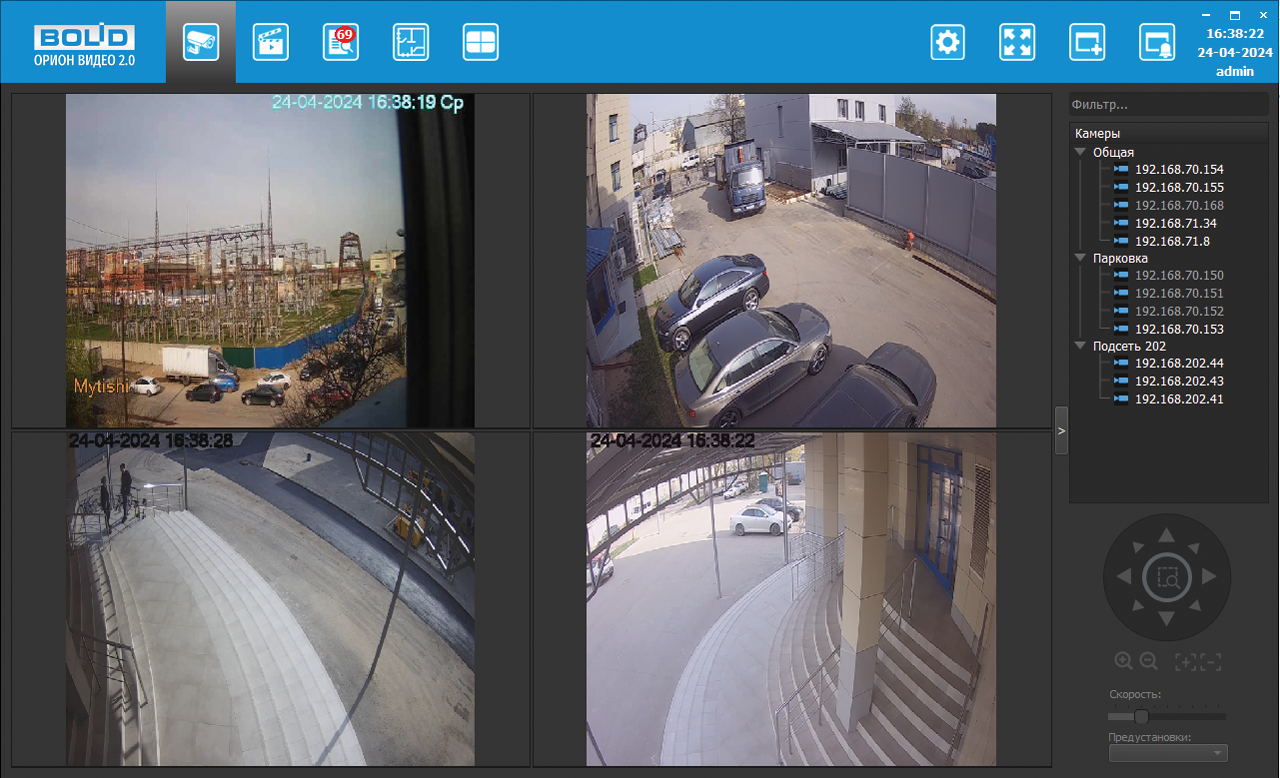Select camera 192.168.70.154 in tree
Viewport: 1280px width, 778px height.
[x=1179, y=170]
